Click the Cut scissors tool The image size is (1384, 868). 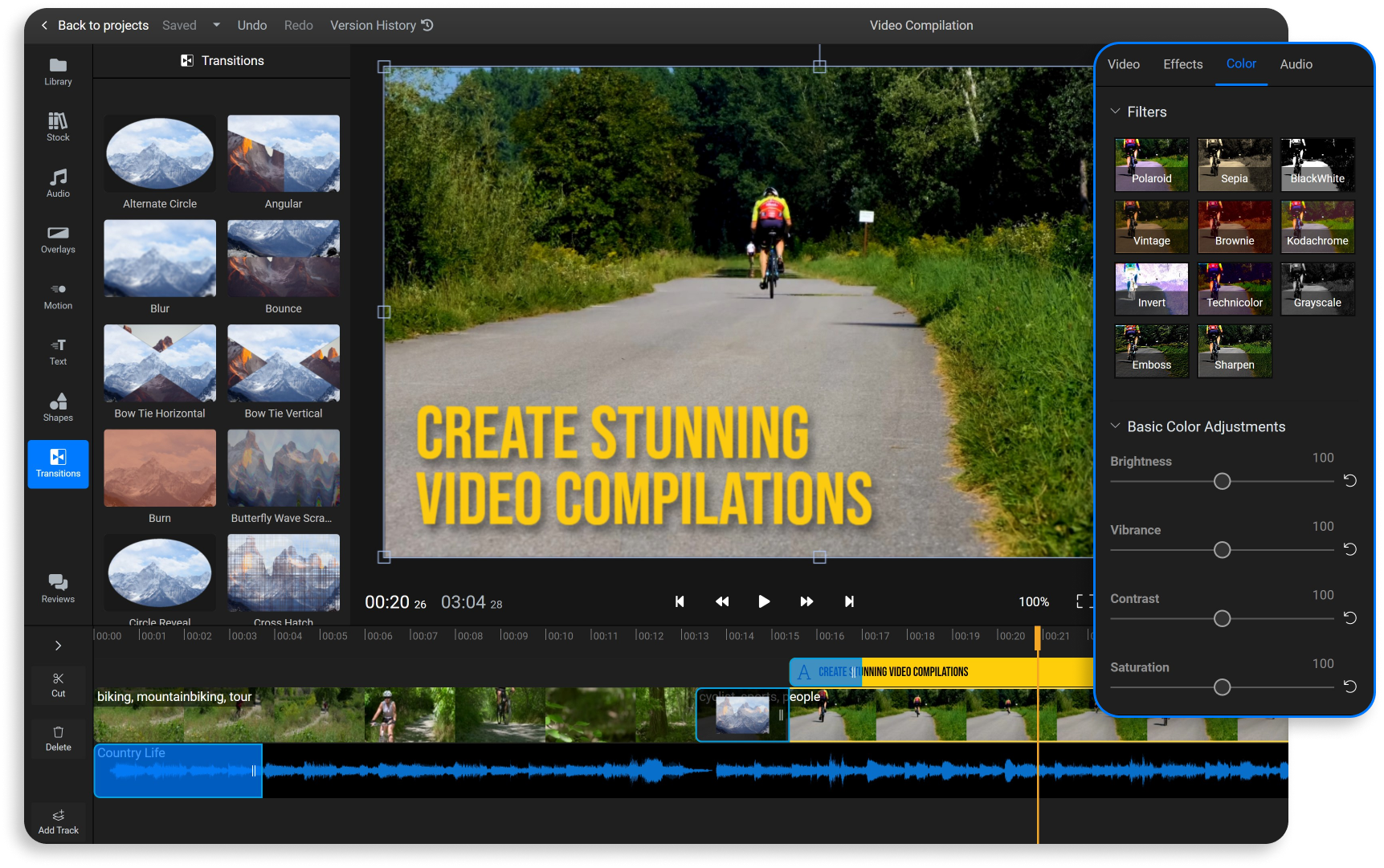58,684
